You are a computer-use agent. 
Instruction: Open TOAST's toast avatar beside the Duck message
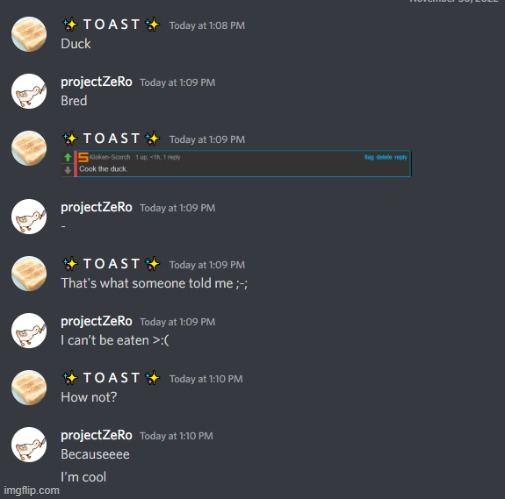[29, 34]
